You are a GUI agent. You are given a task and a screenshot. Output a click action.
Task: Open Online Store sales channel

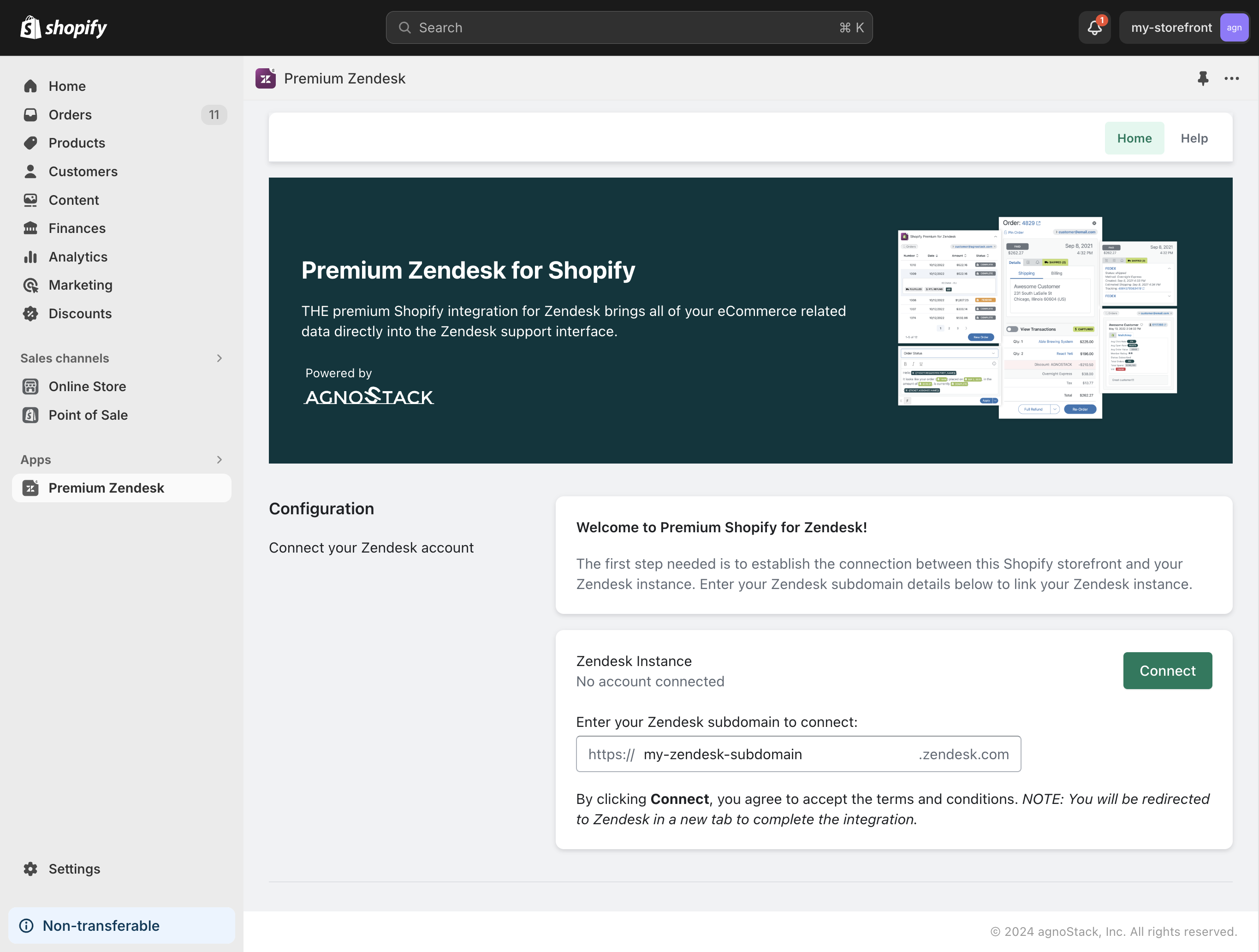(x=122, y=387)
